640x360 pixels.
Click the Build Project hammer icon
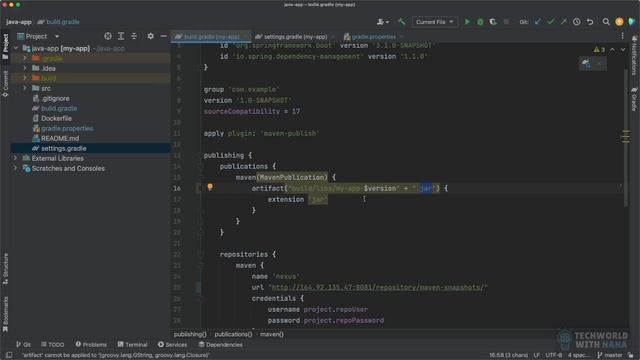point(402,22)
